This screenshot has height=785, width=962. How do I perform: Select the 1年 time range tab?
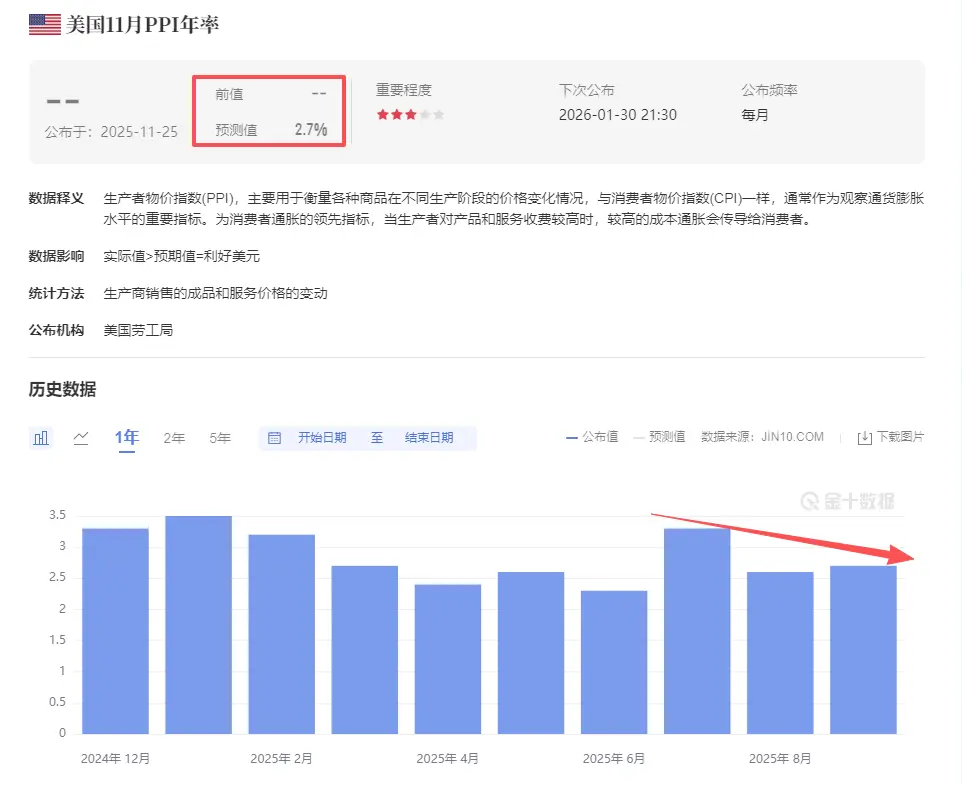(x=127, y=438)
